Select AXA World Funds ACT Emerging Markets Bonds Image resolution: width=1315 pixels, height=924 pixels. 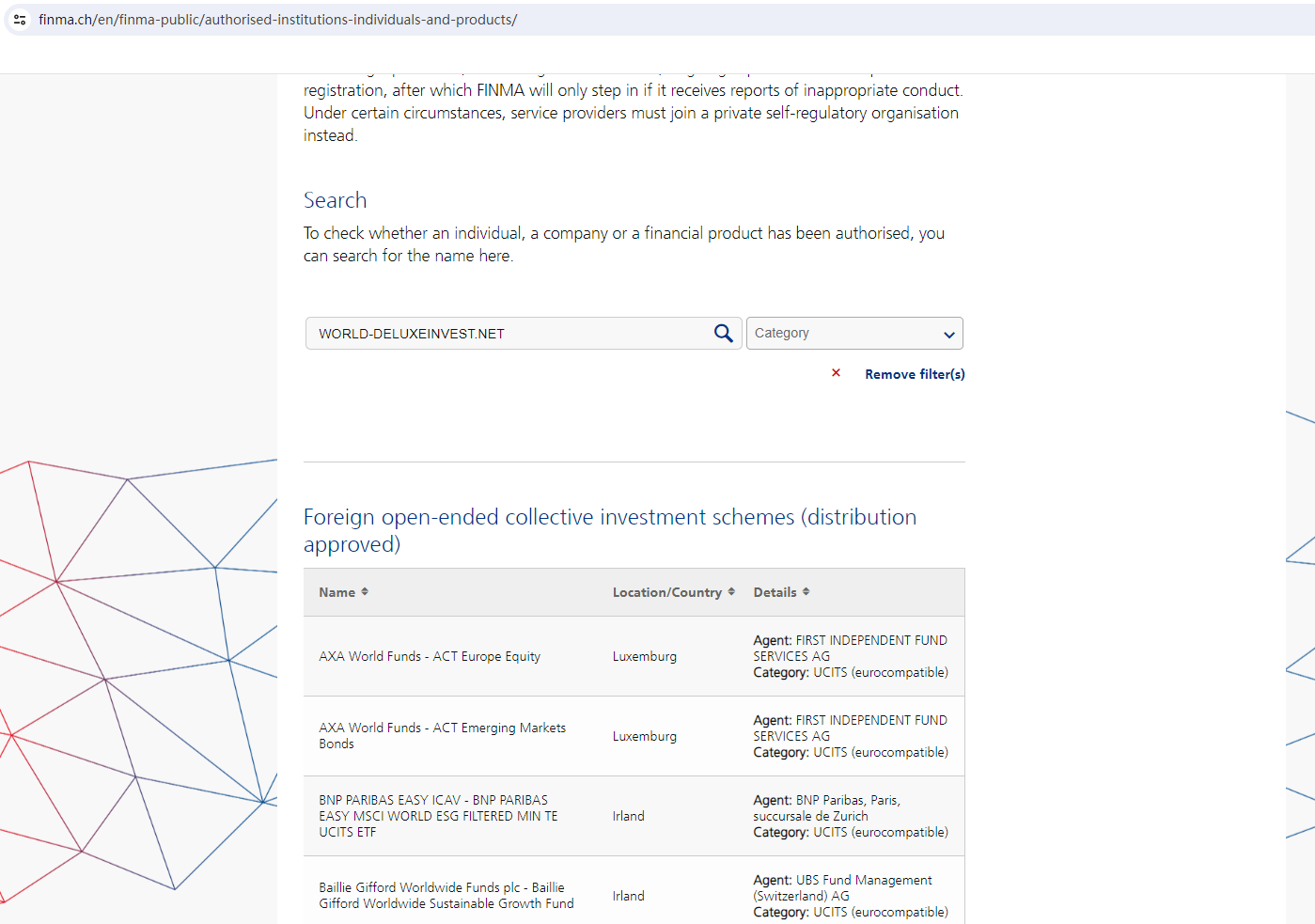(442, 735)
